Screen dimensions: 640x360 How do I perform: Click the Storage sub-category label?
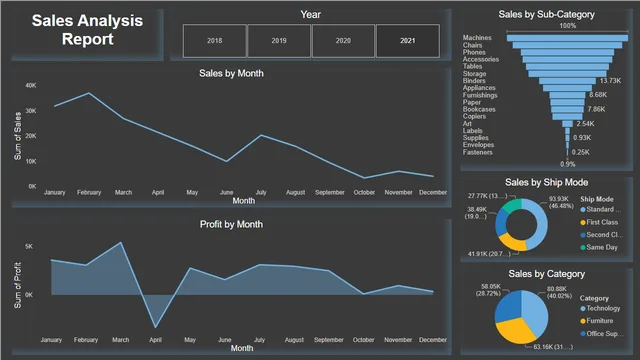[474, 74]
